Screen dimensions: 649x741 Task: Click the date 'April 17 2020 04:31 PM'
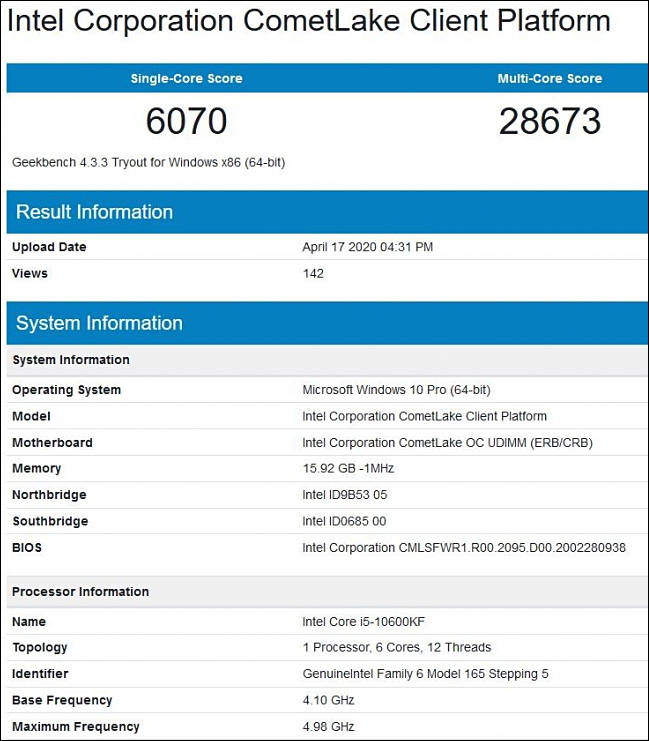(368, 247)
